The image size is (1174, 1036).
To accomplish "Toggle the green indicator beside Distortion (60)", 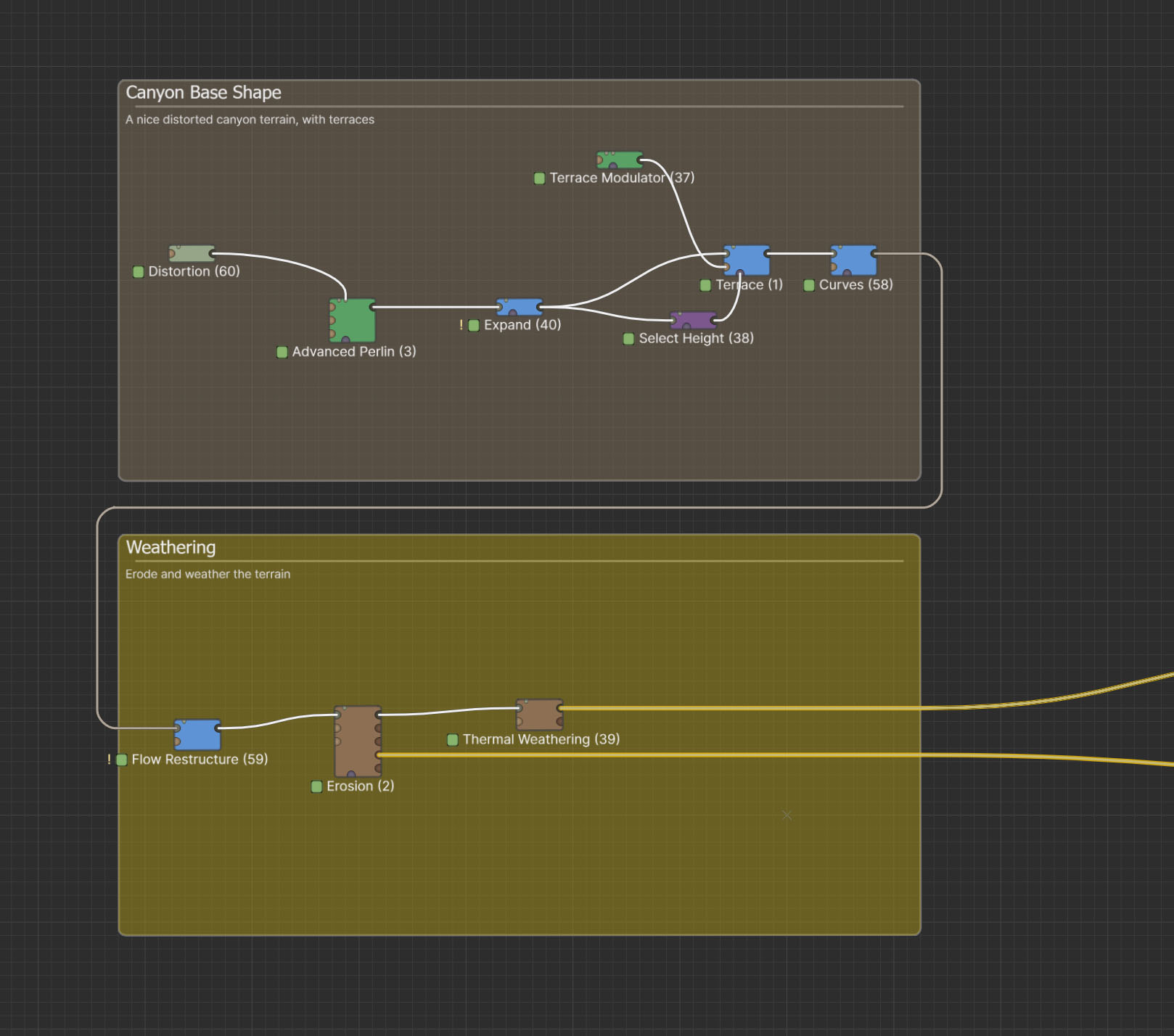I will [139, 272].
